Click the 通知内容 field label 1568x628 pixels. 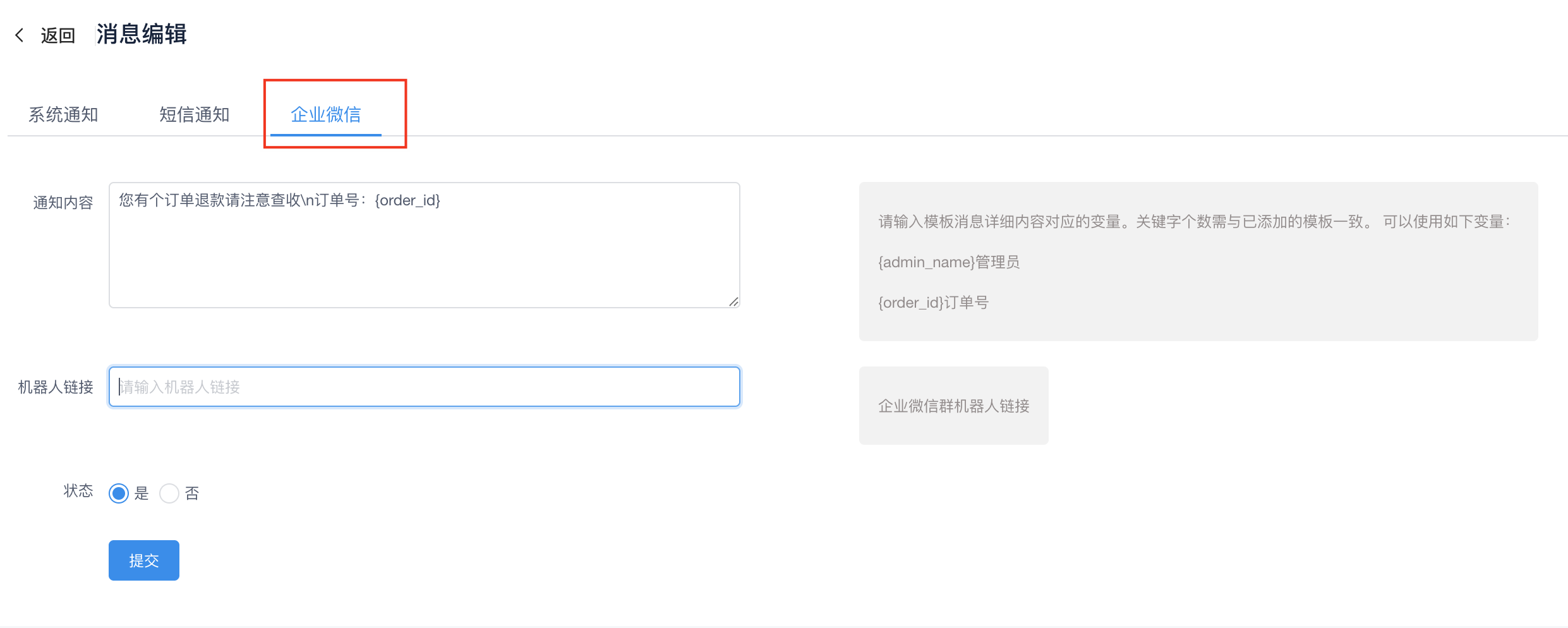(x=63, y=202)
